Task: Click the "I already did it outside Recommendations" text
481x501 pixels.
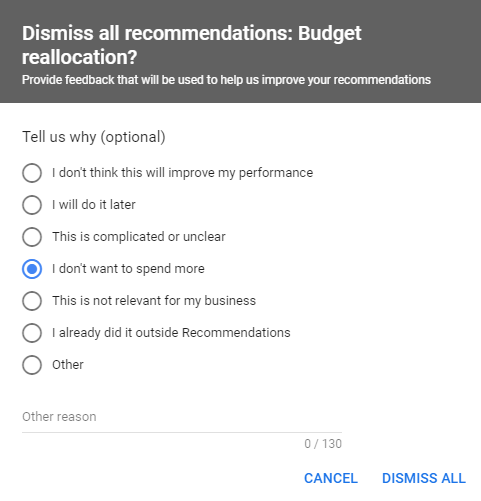Action: (x=171, y=333)
